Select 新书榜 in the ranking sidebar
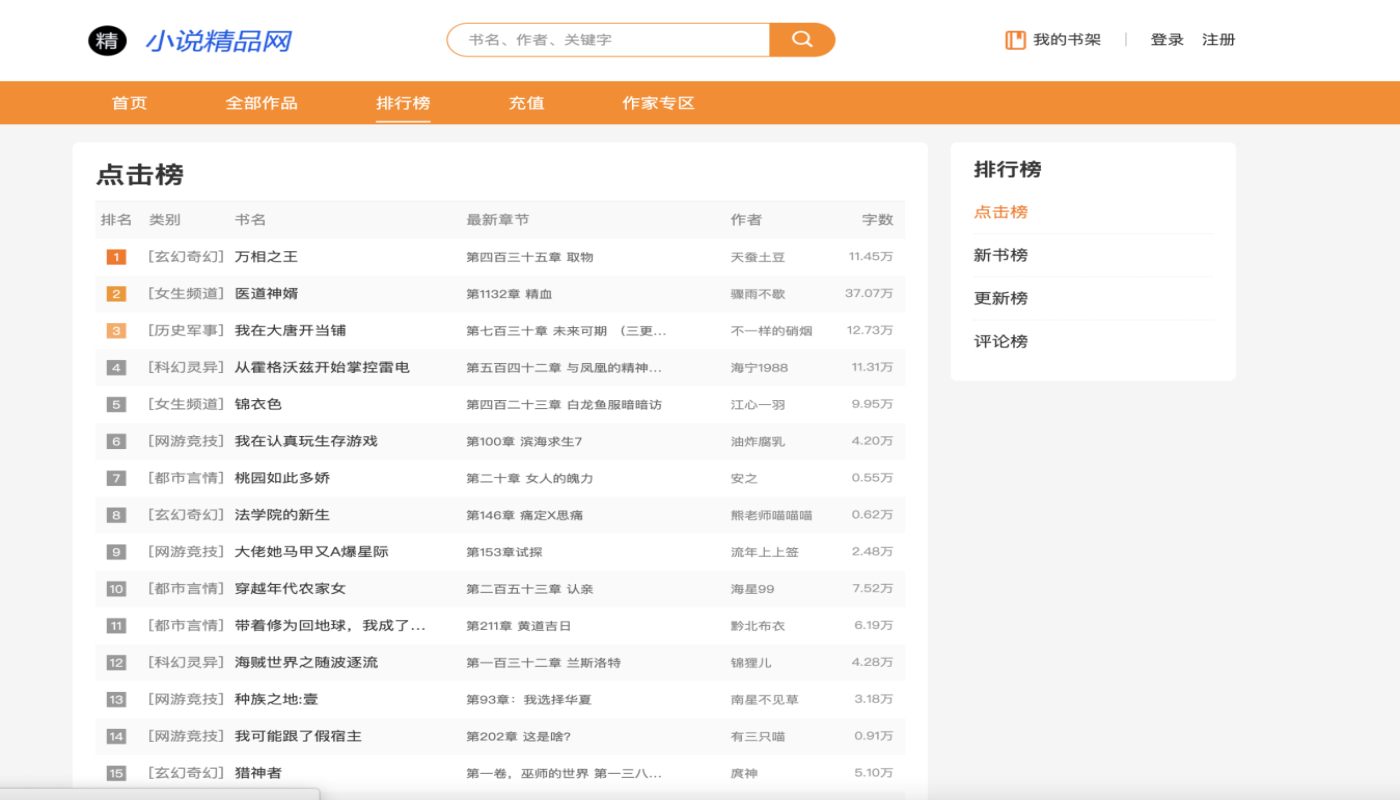Screen dimensions: 1400x800 pos(1001,255)
